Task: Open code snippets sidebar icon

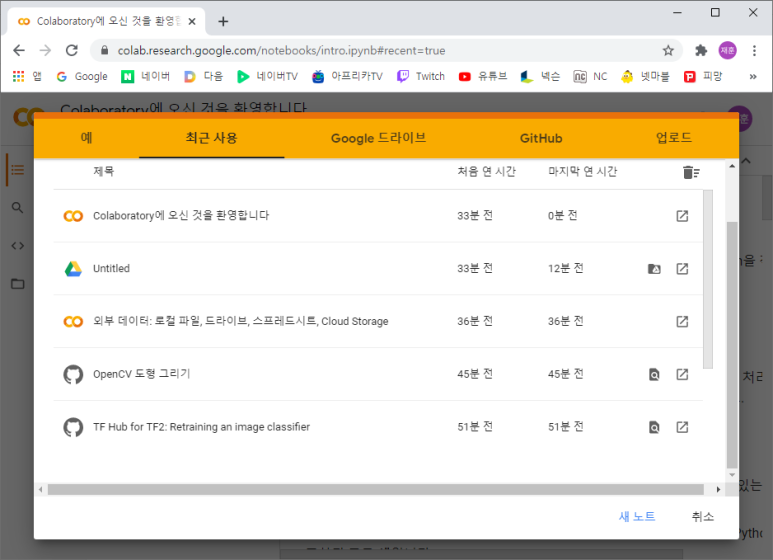Action: pos(18,245)
